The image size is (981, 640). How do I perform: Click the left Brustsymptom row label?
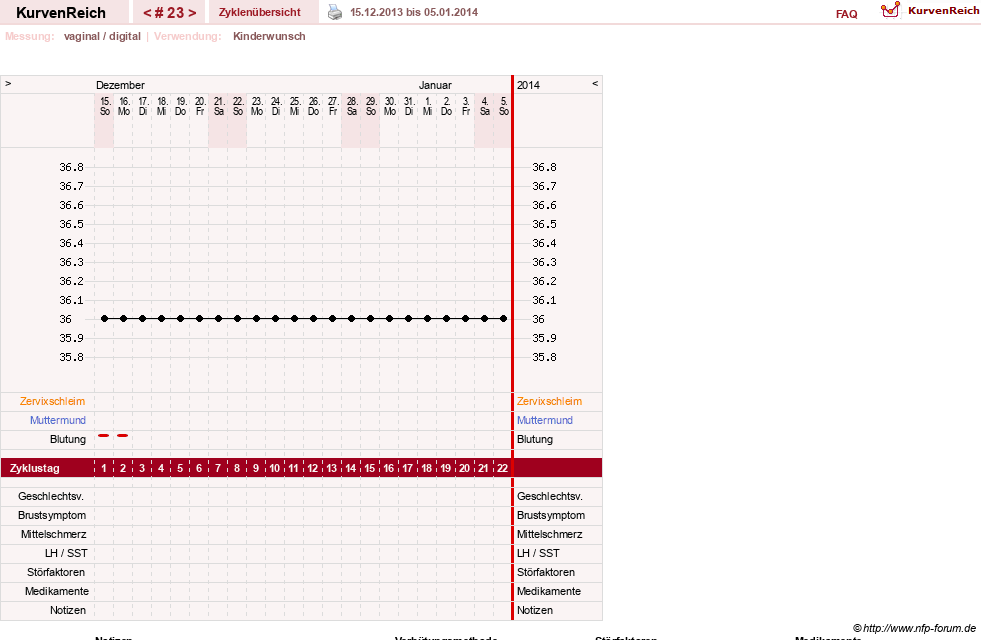coord(52,515)
